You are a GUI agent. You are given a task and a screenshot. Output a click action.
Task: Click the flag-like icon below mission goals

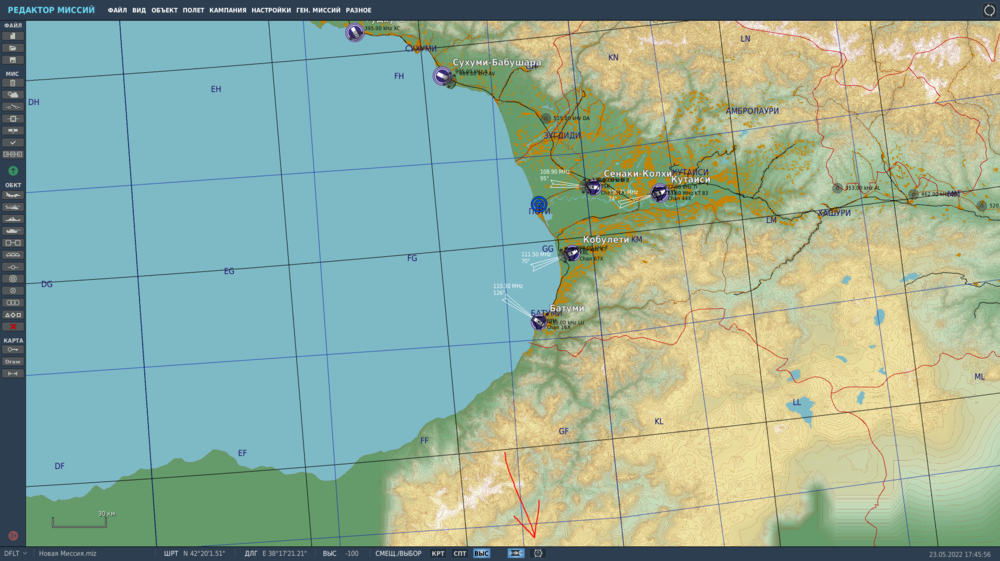pyautogui.click(x=13, y=131)
